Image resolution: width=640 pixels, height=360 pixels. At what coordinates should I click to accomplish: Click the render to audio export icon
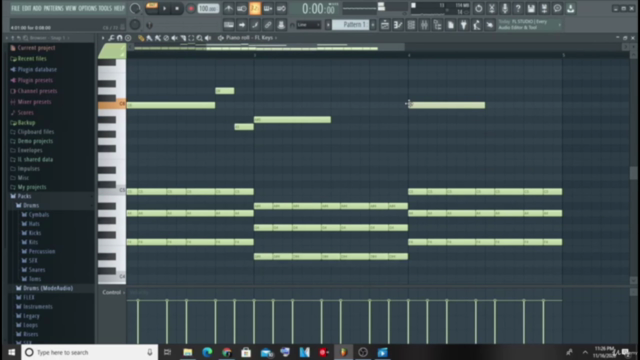click(x=544, y=8)
